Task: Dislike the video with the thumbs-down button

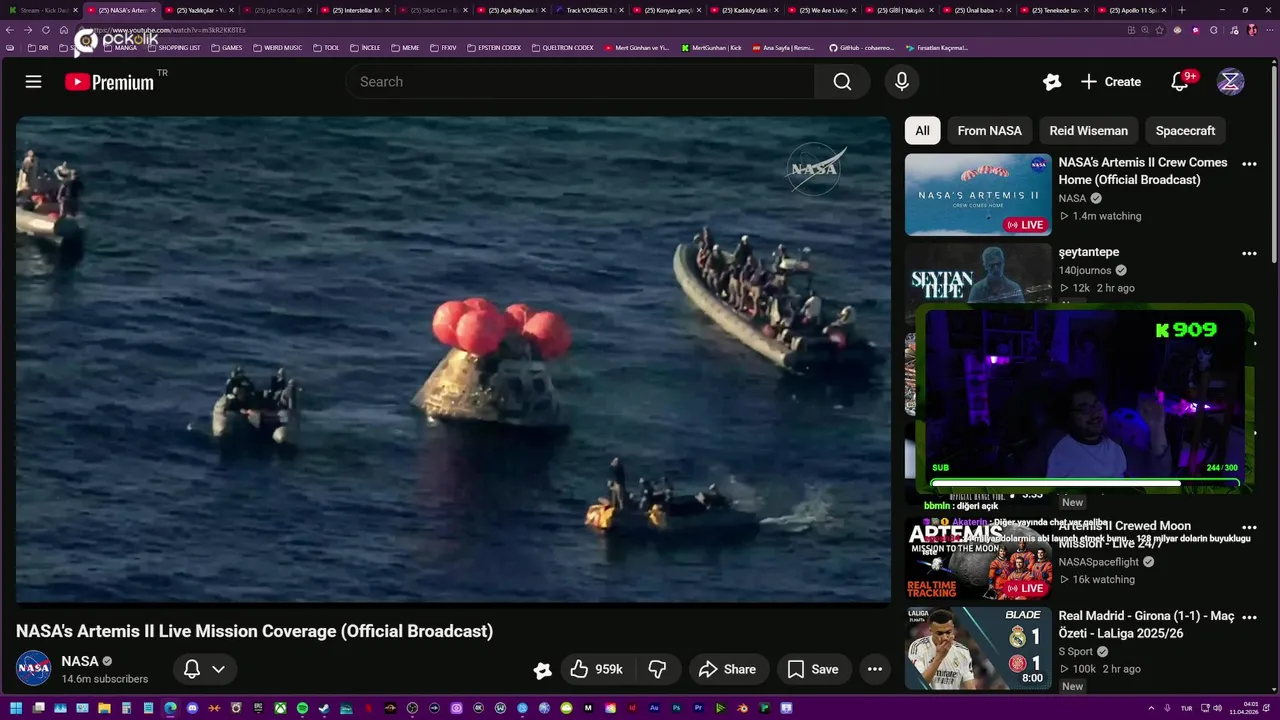Action: pos(657,669)
